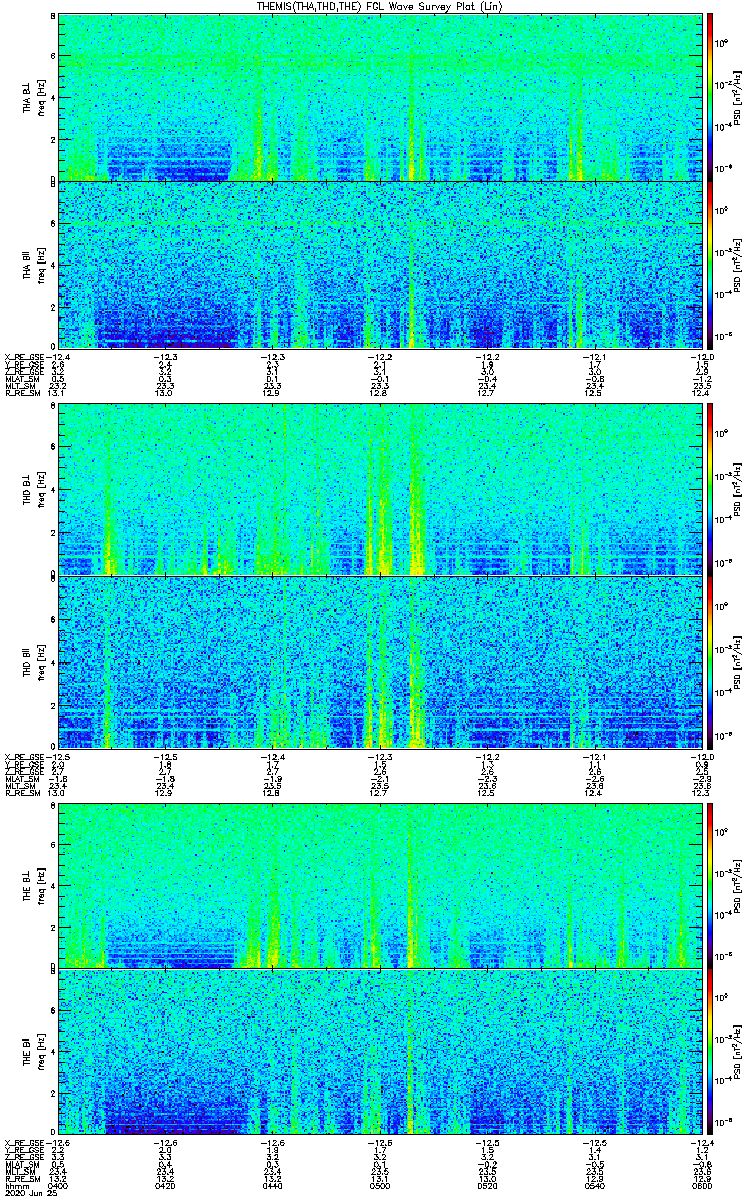Image resolution: width=750 pixels, height=1200 pixels.
Task: Select the THA B-parallel spectrogram panel
Action: 380,264
